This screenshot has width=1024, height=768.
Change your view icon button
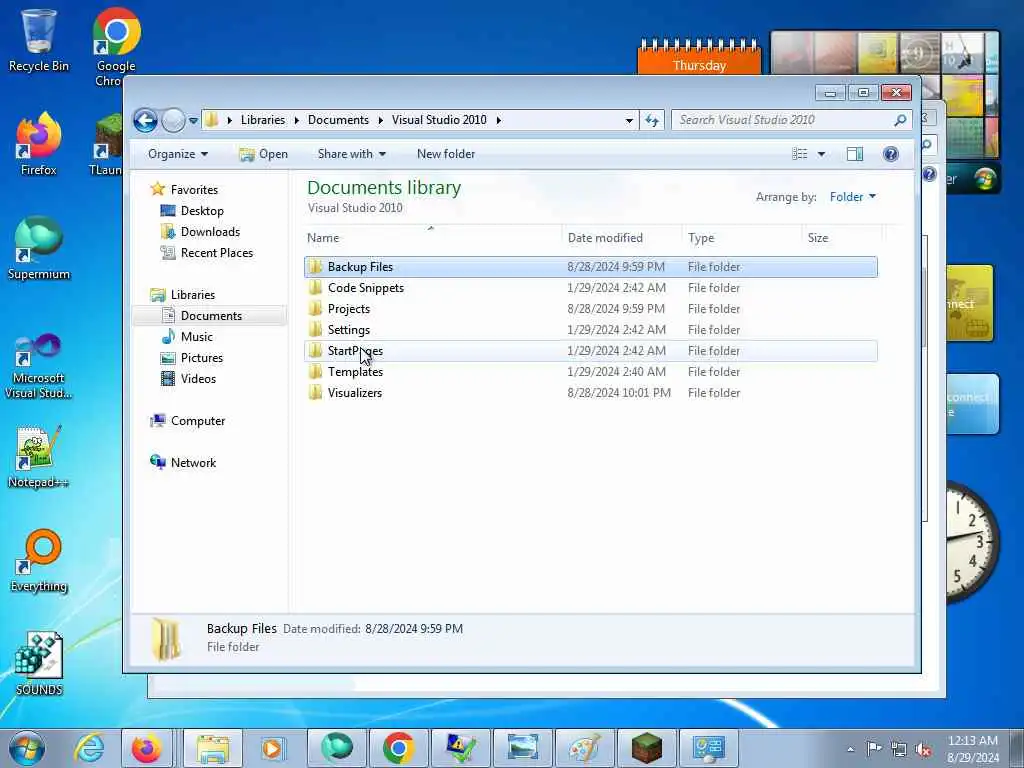coord(799,154)
